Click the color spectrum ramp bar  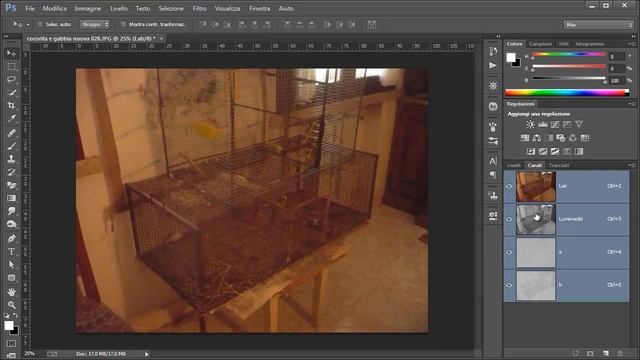pos(567,93)
